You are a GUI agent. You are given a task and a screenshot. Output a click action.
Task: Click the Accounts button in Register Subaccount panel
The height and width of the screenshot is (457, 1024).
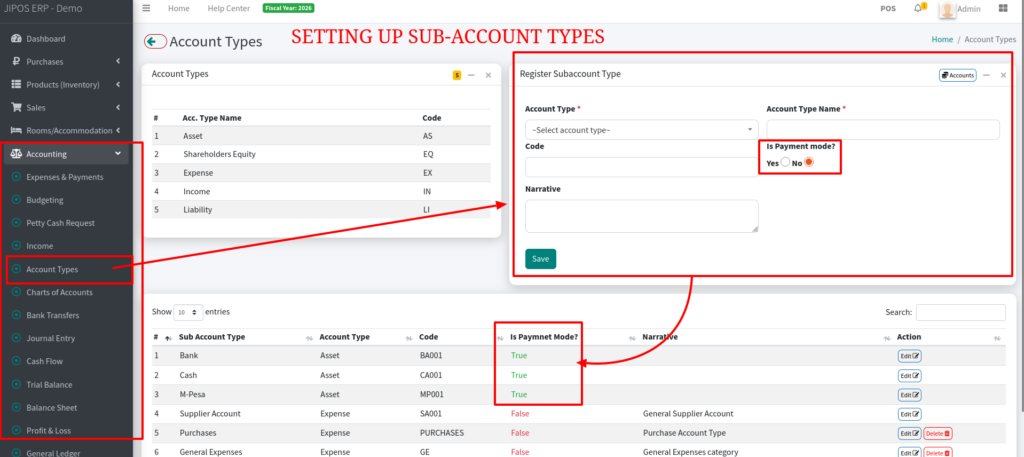click(x=958, y=75)
